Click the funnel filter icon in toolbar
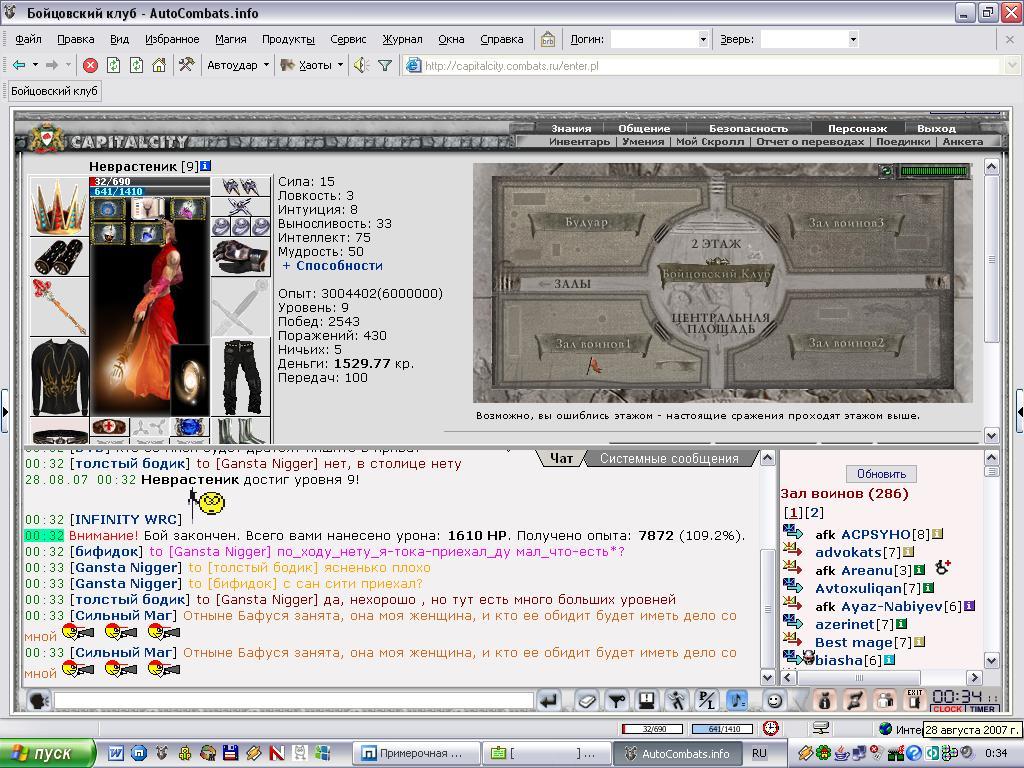Viewport: 1024px width, 768px height. click(385, 65)
